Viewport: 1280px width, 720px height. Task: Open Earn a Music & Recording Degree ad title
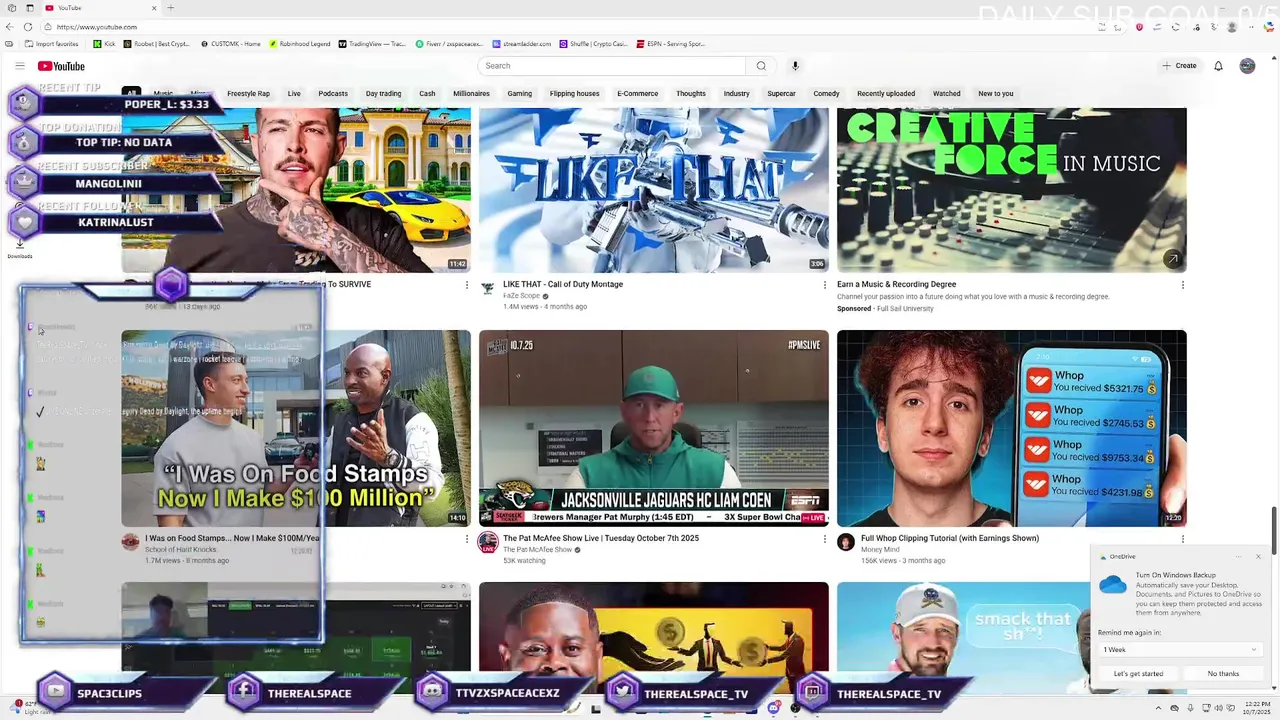tap(897, 284)
